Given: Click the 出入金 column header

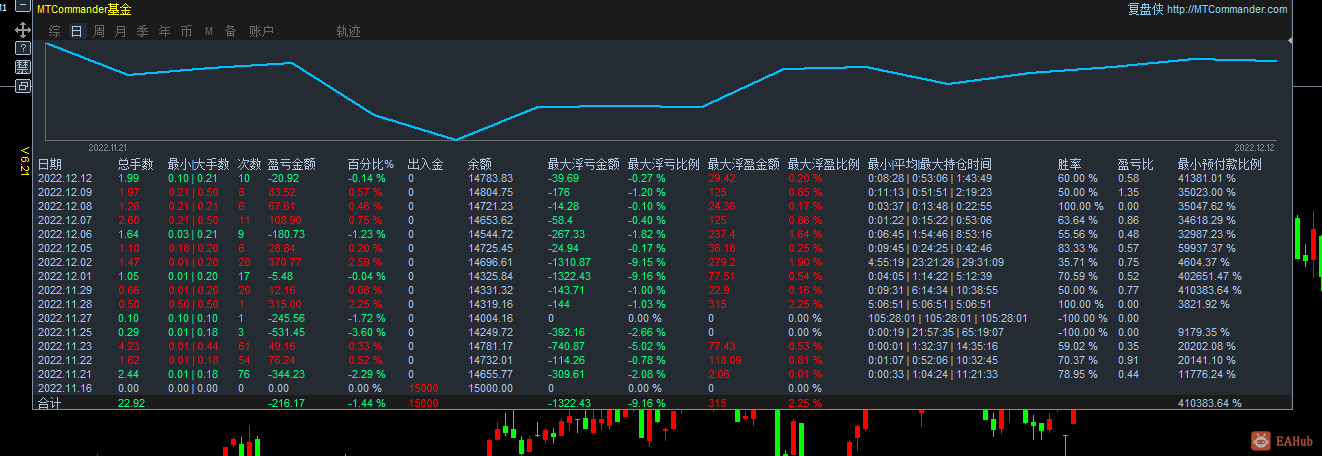Looking at the screenshot, I should 425,164.
